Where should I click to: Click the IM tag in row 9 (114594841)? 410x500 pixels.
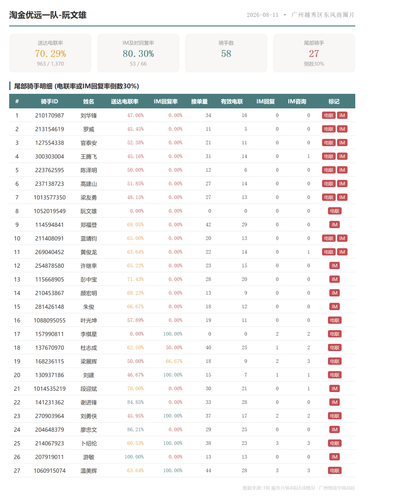coord(335,225)
